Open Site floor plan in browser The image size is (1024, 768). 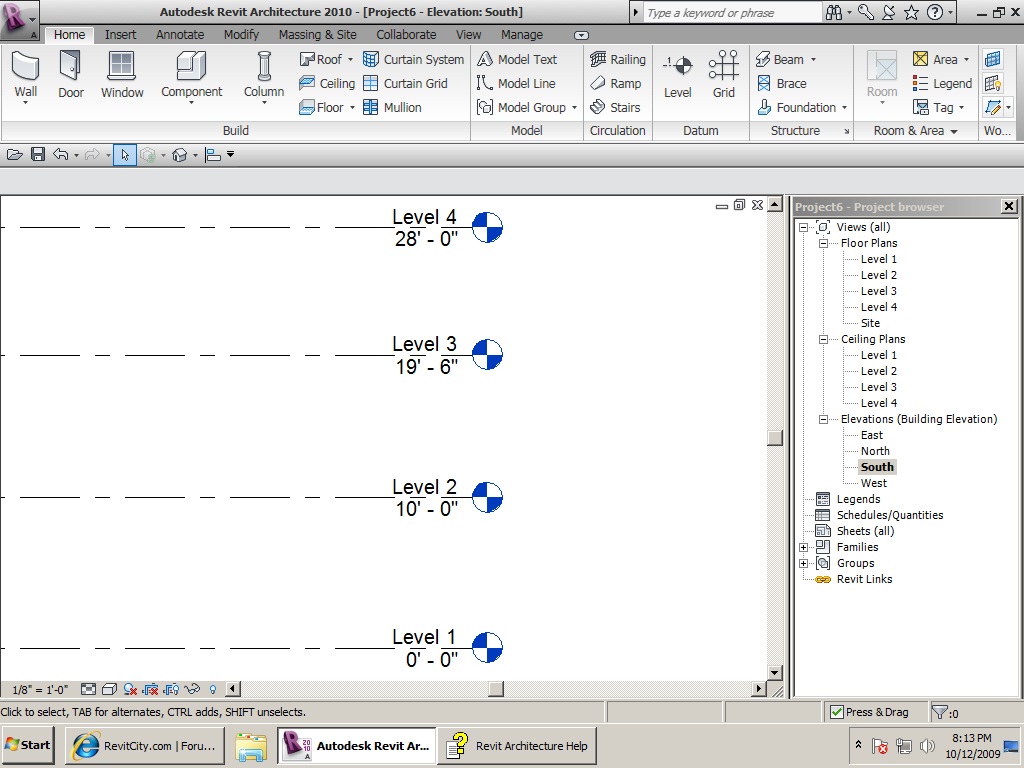[x=870, y=323]
